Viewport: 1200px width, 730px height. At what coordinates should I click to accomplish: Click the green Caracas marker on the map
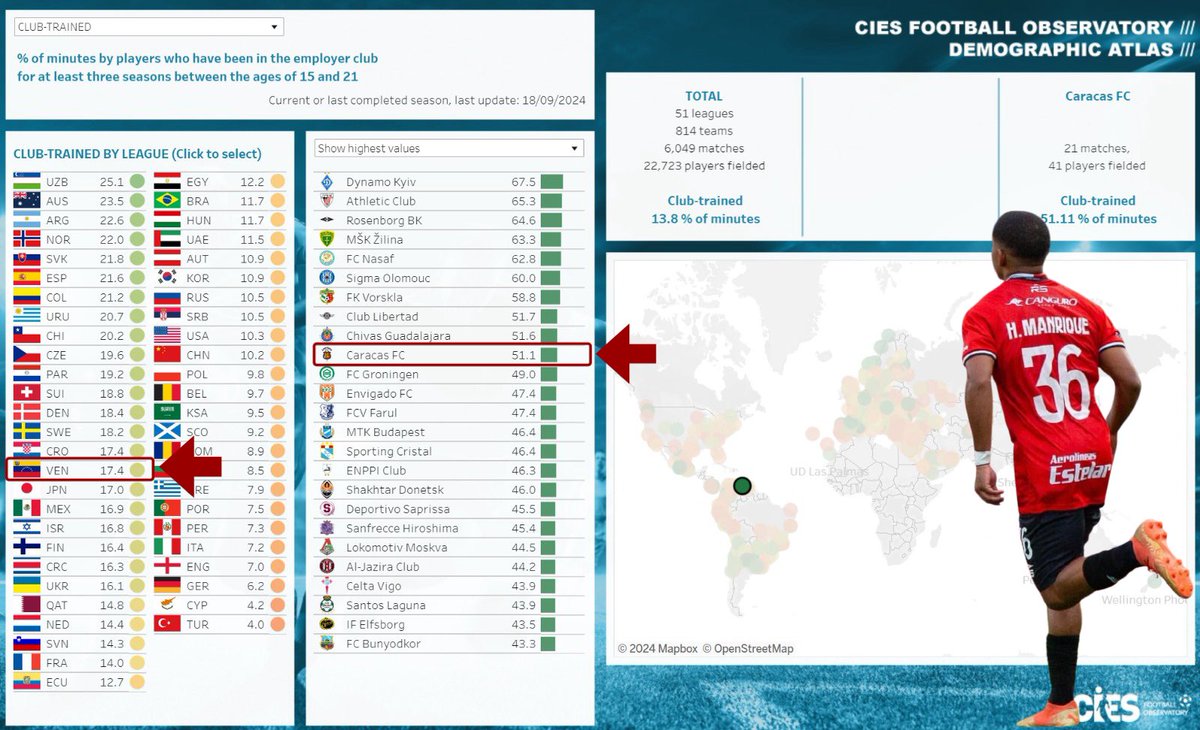742,486
